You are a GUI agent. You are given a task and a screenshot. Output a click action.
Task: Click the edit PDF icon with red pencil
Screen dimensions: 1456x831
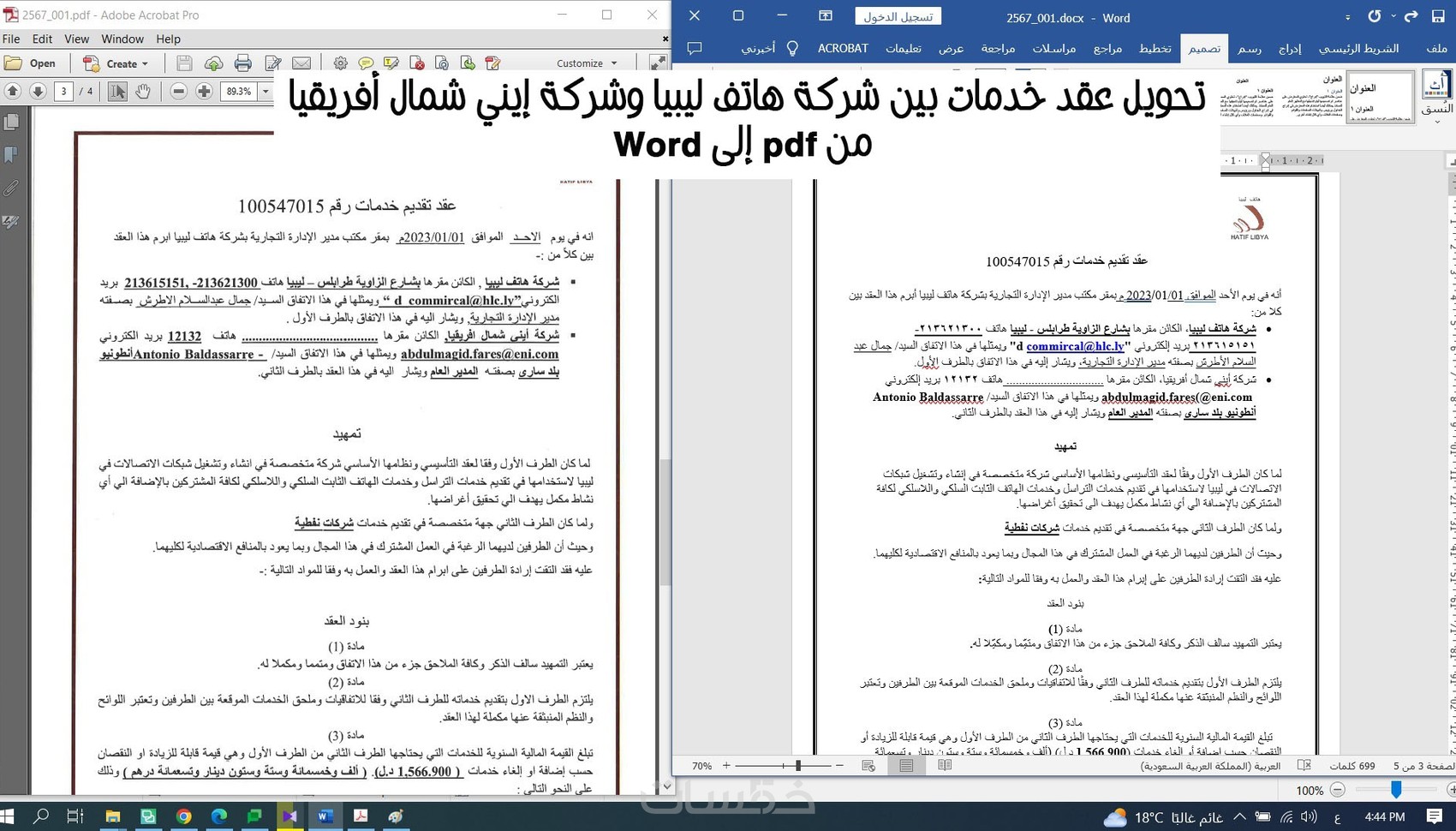(492, 63)
